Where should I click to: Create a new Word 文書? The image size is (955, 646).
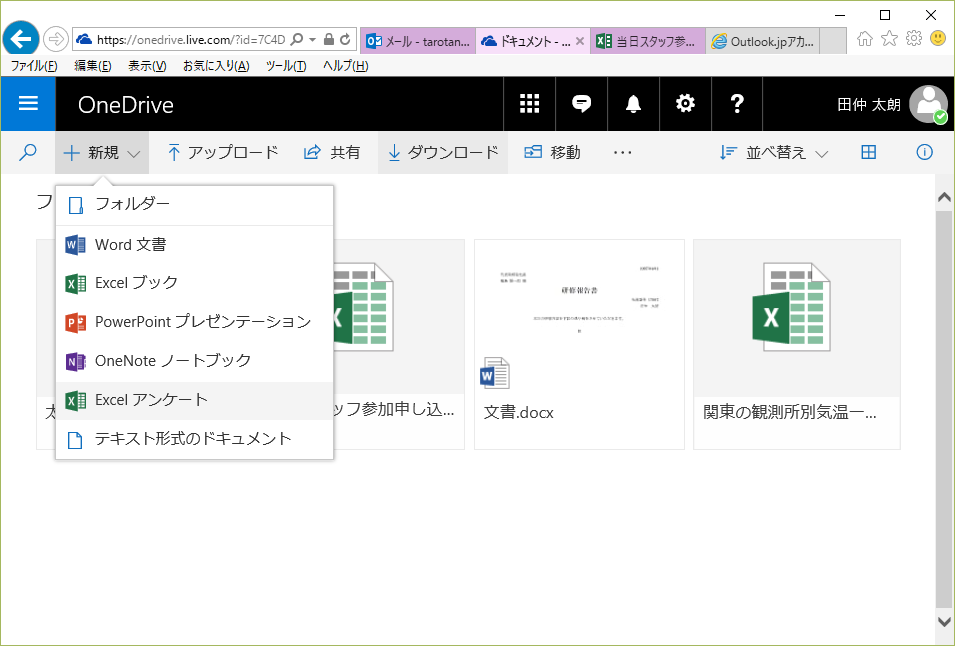(194, 245)
